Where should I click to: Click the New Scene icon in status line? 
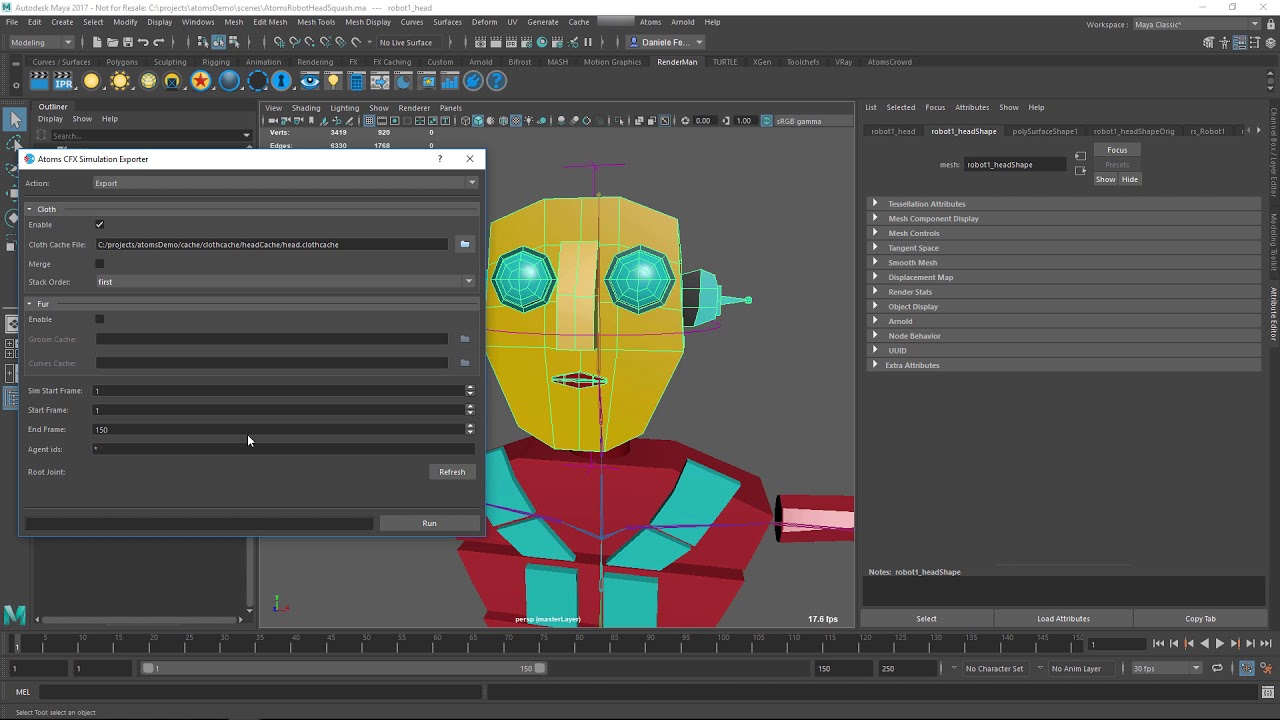click(97, 42)
